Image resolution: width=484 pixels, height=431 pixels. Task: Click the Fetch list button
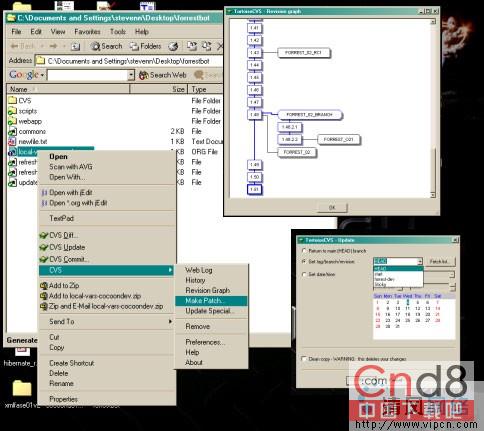point(439,261)
